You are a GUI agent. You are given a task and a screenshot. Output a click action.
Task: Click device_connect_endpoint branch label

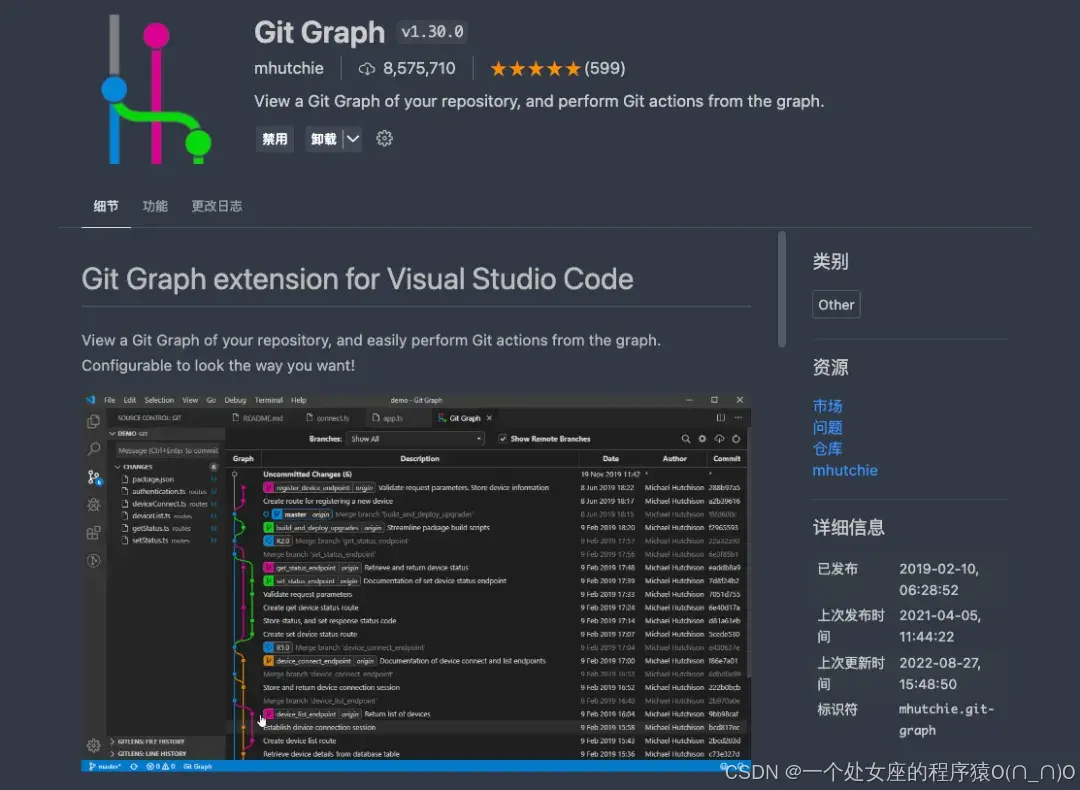(319, 661)
